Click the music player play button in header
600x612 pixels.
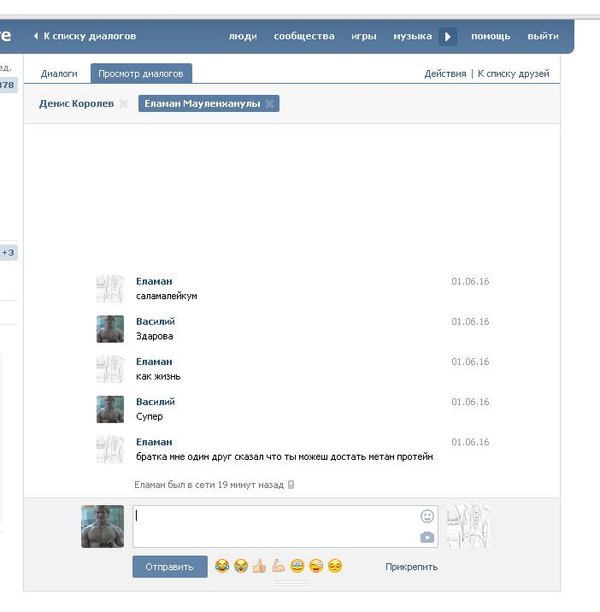[448, 36]
